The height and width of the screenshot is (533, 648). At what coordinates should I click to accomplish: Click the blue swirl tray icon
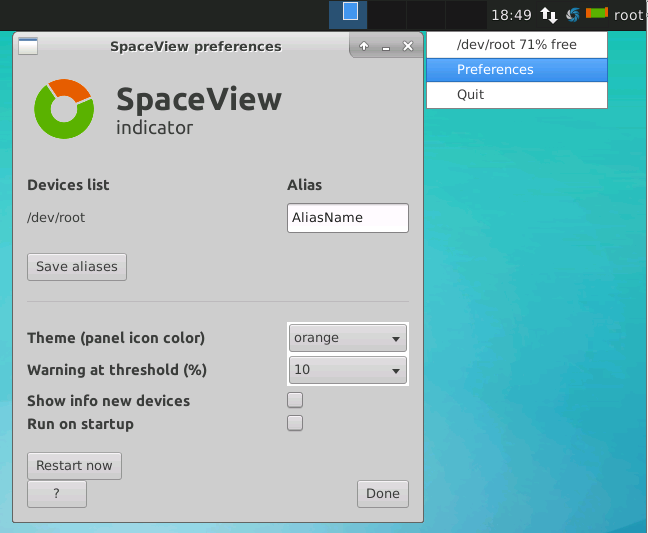tap(573, 15)
